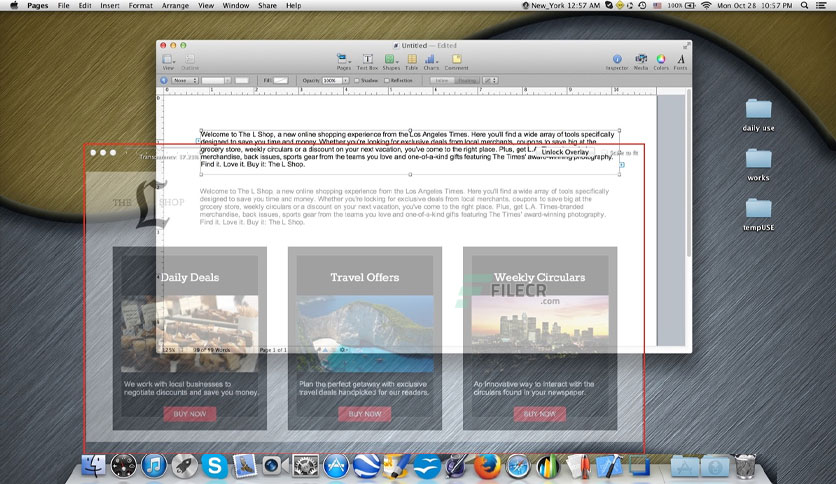Open the Inspector panel
Image resolution: width=836 pixels, height=484 pixels.
tap(617, 61)
